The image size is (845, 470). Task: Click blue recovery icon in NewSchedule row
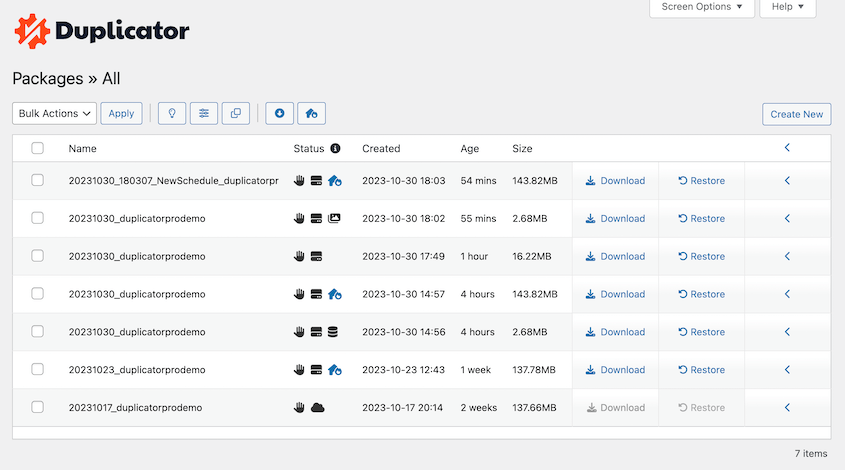[x=335, y=181]
